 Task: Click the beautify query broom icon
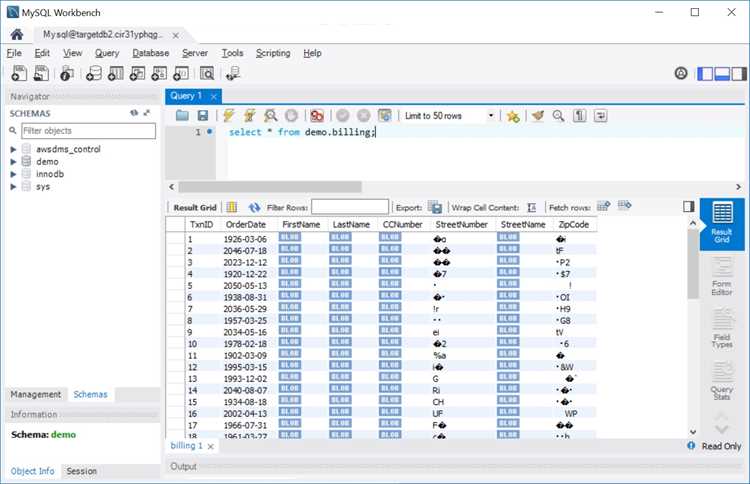coord(538,116)
